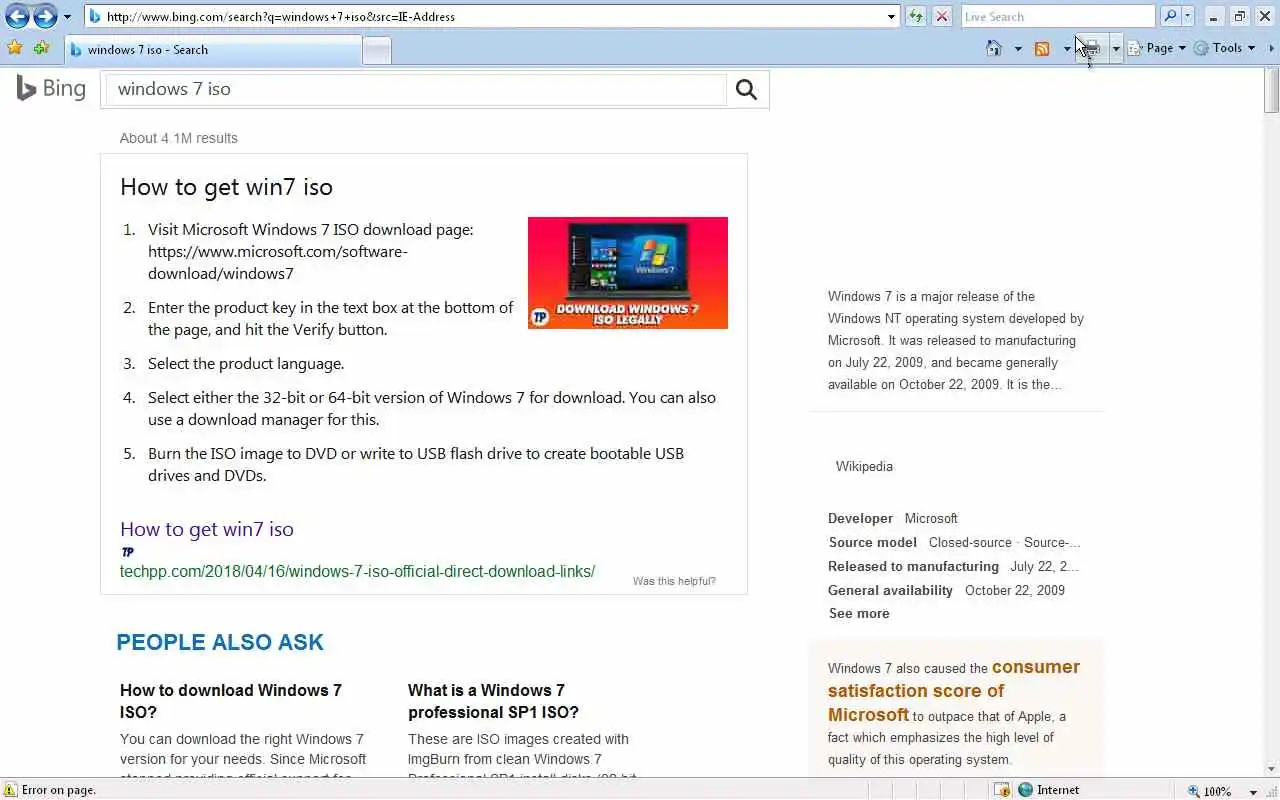Go back with the Back arrow button
Viewport: 1280px width, 800px height.
(x=17, y=16)
